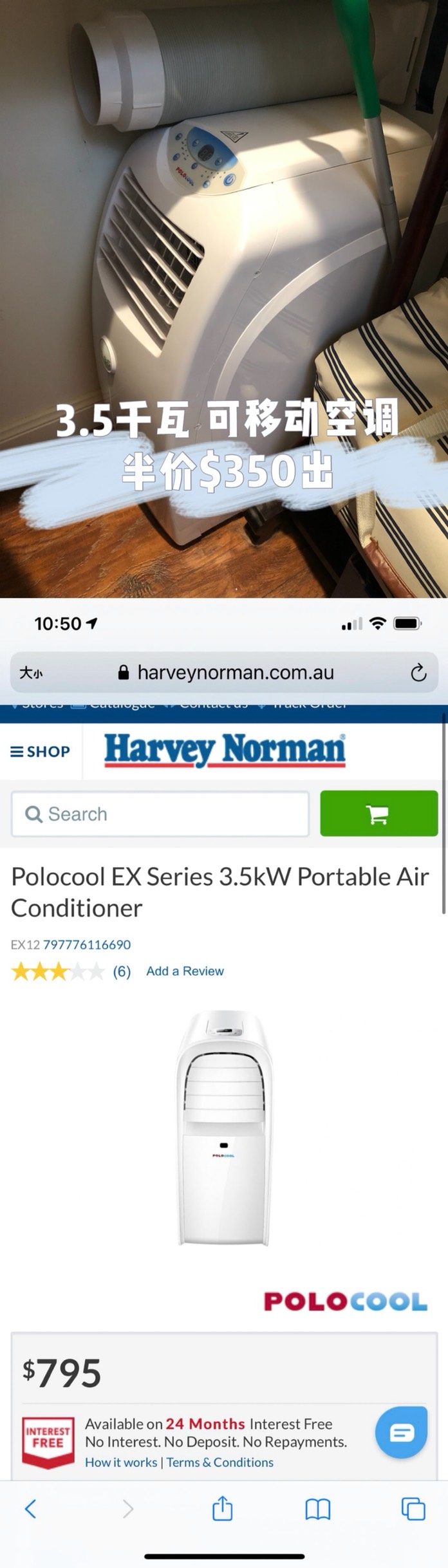Click the product code 797776116690
Screen dimensions: 448x1568
tap(87, 944)
